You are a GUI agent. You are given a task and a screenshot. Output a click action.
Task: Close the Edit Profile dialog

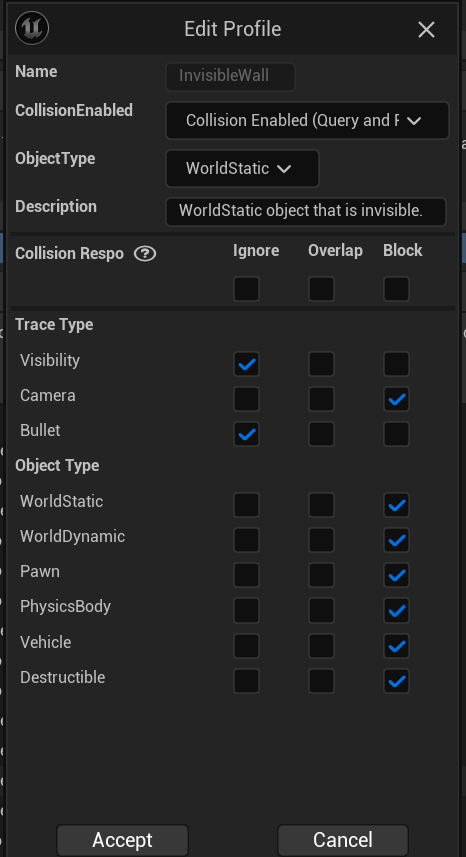pyautogui.click(x=426, y=30)
